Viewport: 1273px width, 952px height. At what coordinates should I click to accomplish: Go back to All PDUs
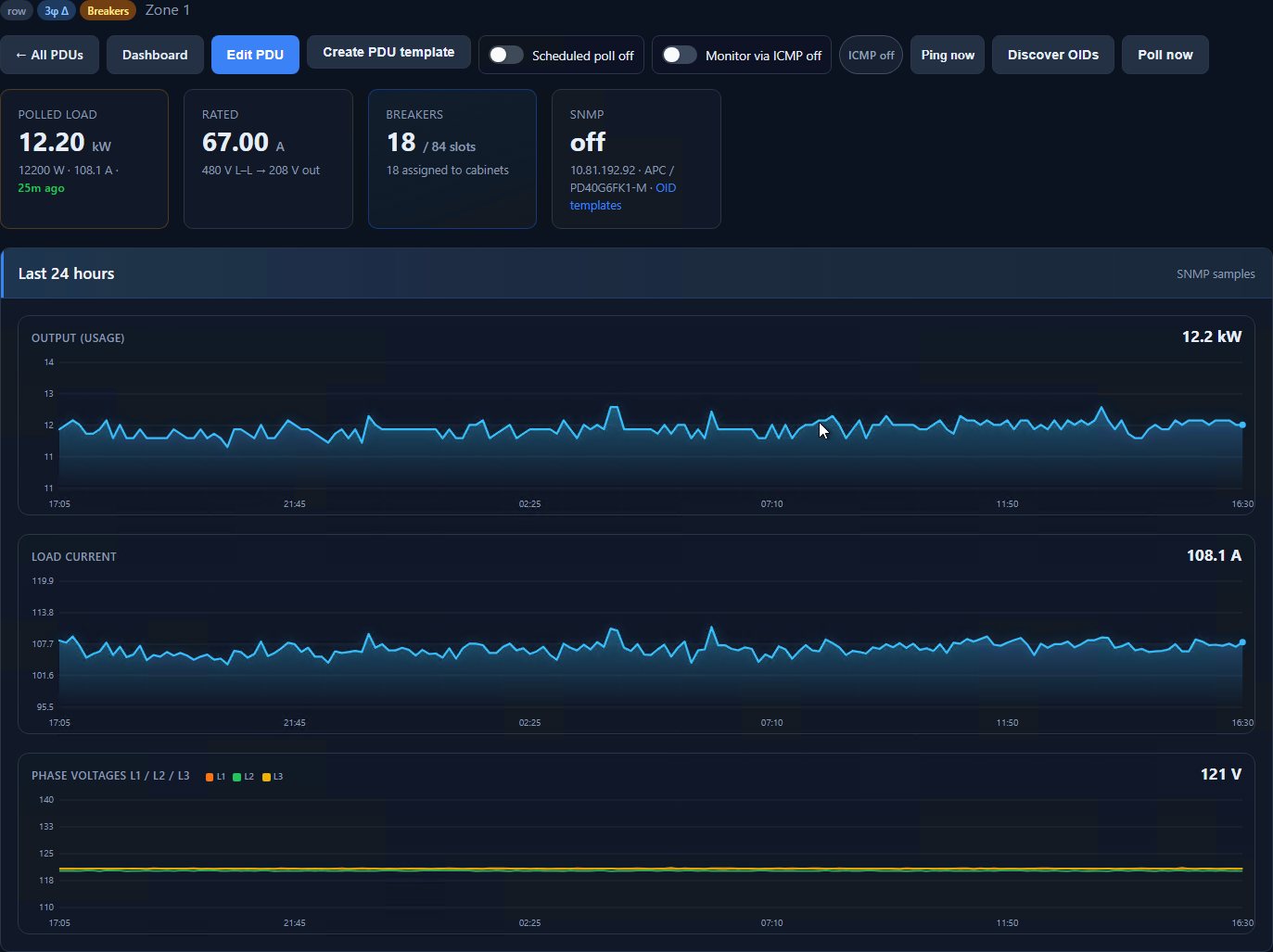coord(49,55)
